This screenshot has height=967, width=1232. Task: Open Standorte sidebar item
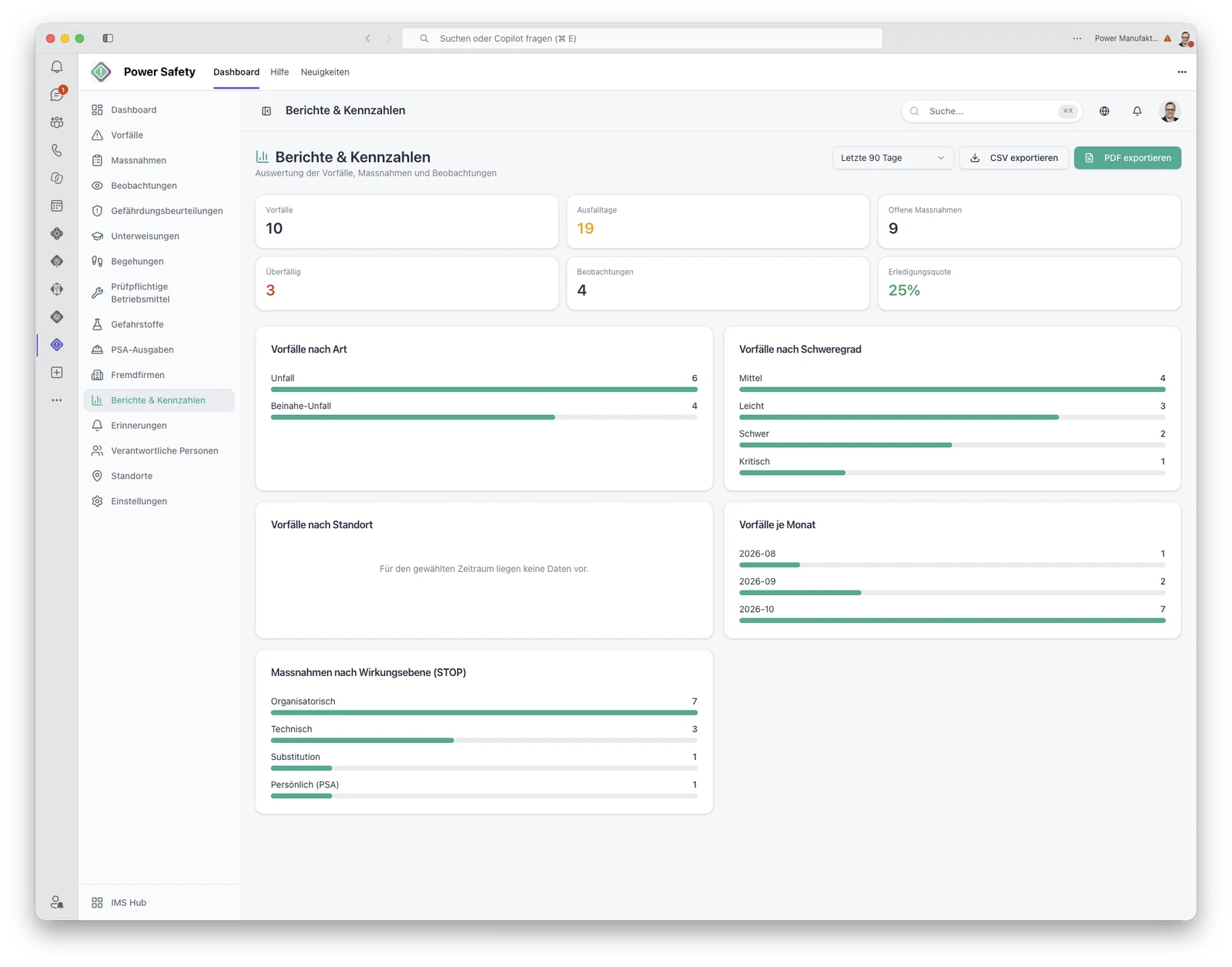pyautogui.click(x=159, y=476)
